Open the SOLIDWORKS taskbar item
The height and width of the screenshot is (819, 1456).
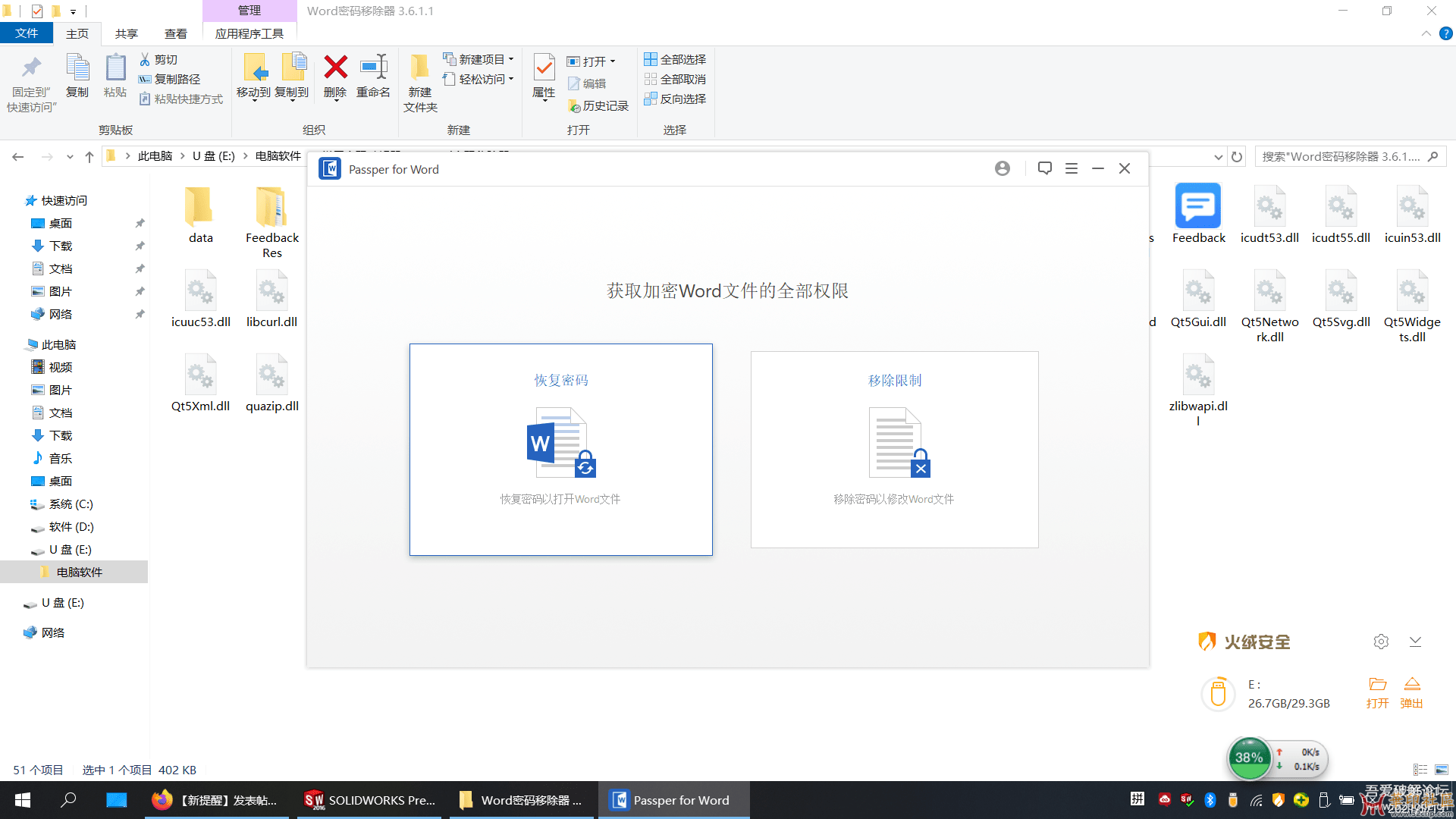[x=369, y=800]
